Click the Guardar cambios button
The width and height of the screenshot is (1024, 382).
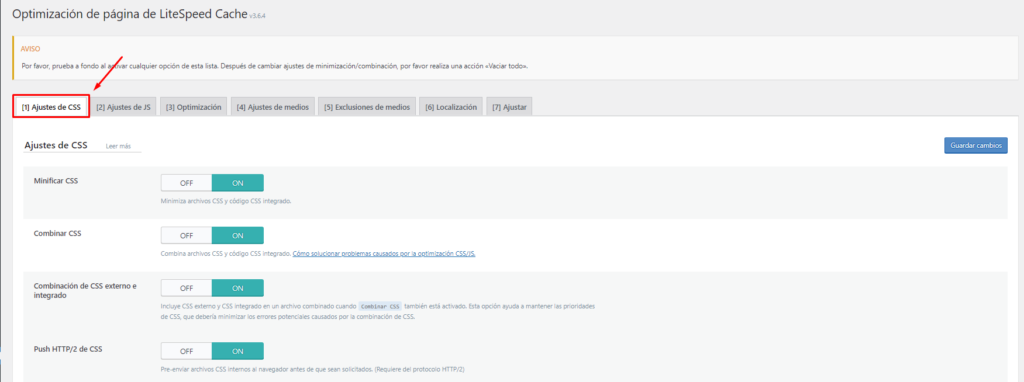[976, 146]
